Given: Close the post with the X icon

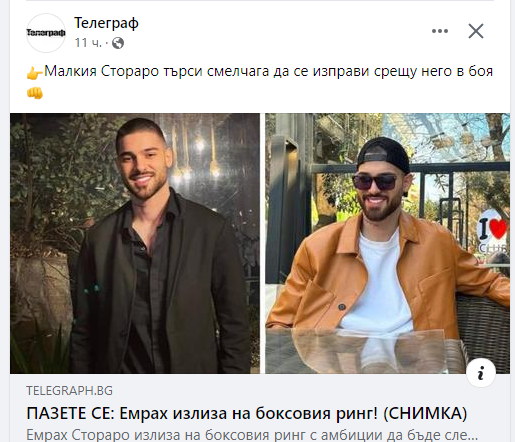Looking at the screenshot, I should click(x=476, y=31).
